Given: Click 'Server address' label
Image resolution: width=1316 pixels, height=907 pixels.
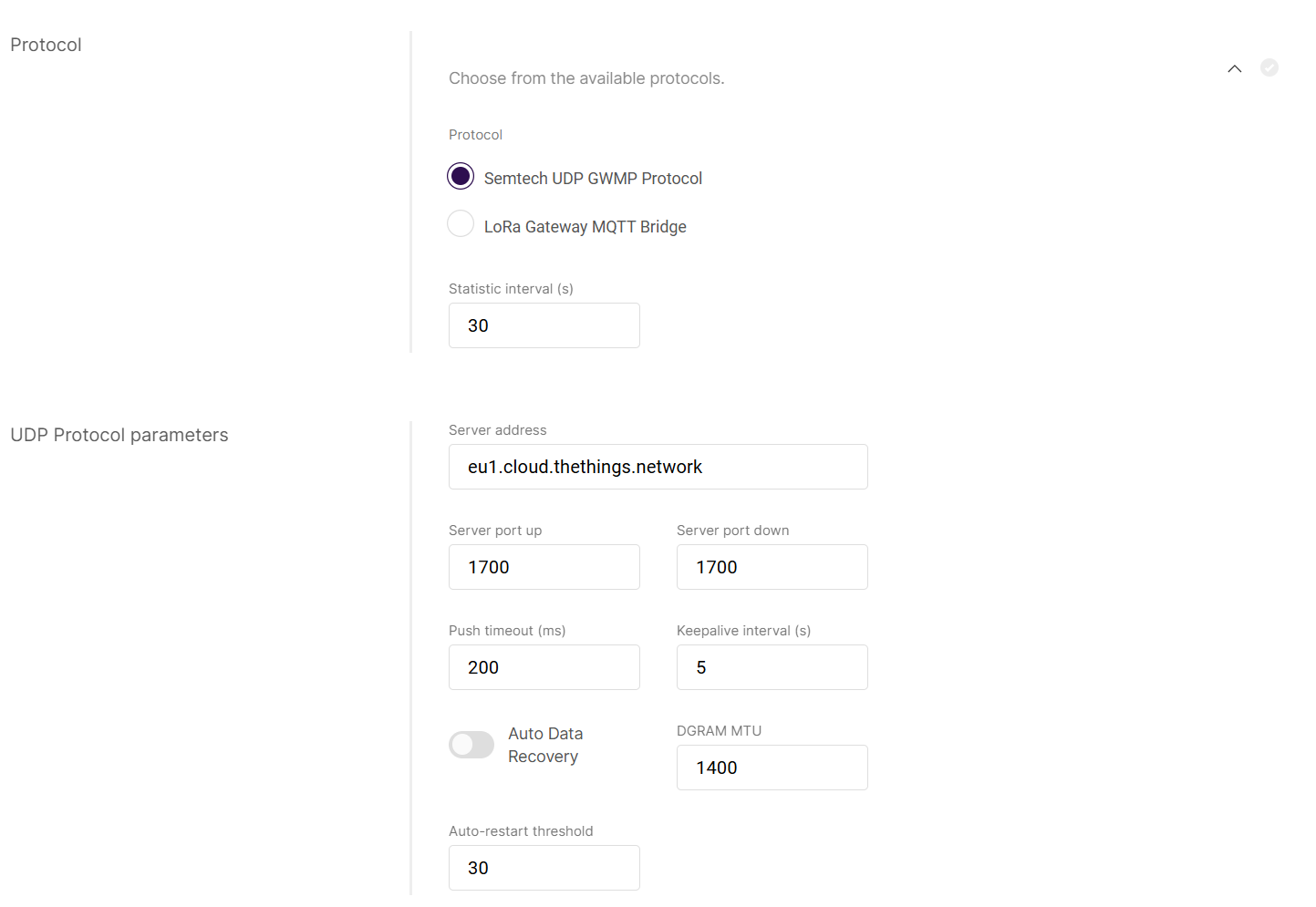Looking at the screenshot, I should (x=498, y=430).
